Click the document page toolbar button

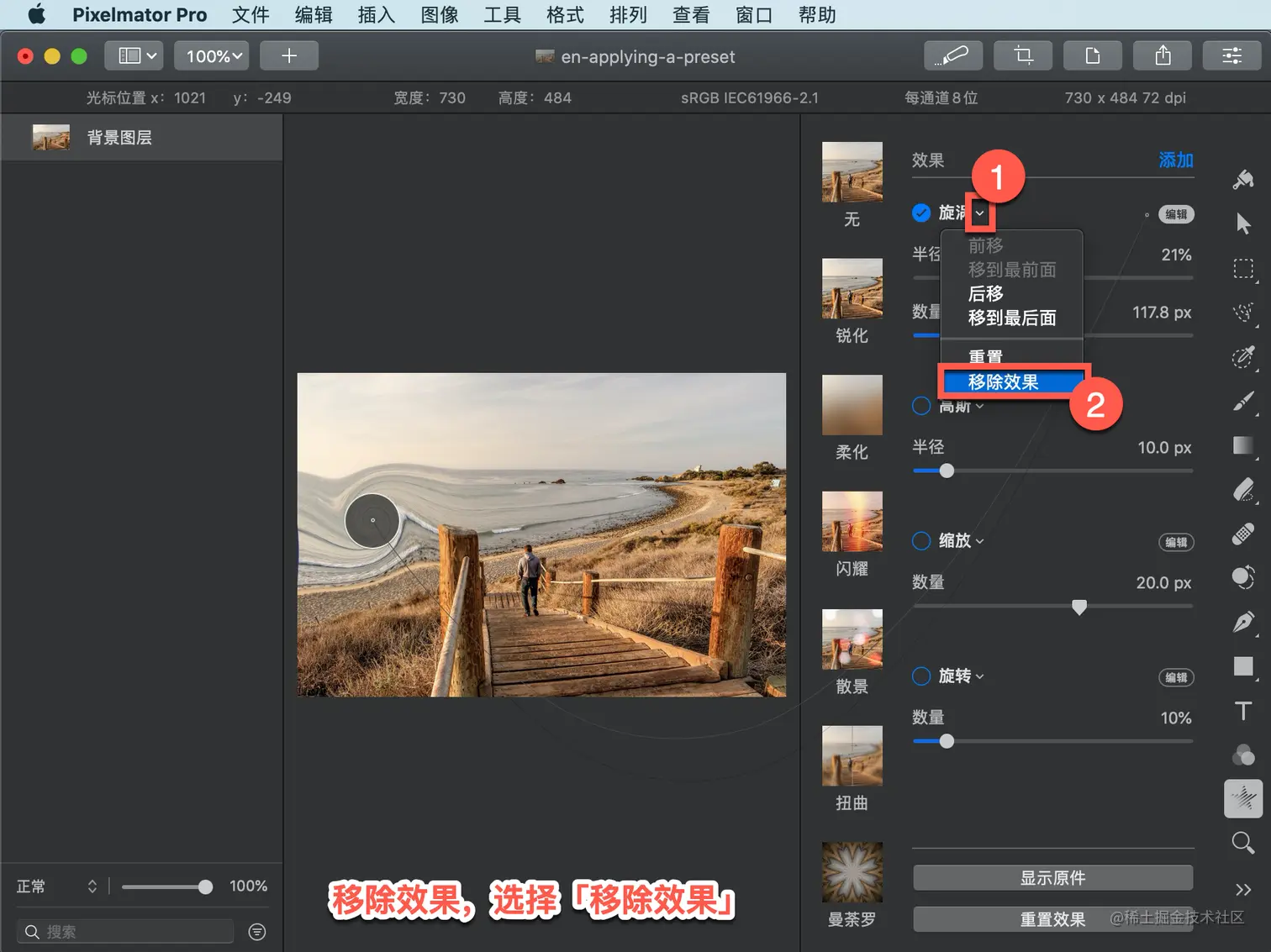(x=1093, y=55)
